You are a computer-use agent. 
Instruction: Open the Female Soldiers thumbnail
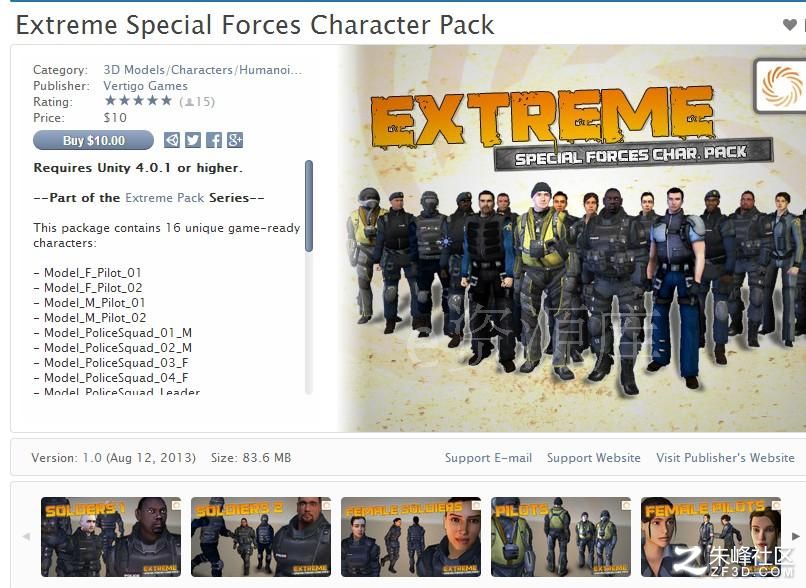411,537
